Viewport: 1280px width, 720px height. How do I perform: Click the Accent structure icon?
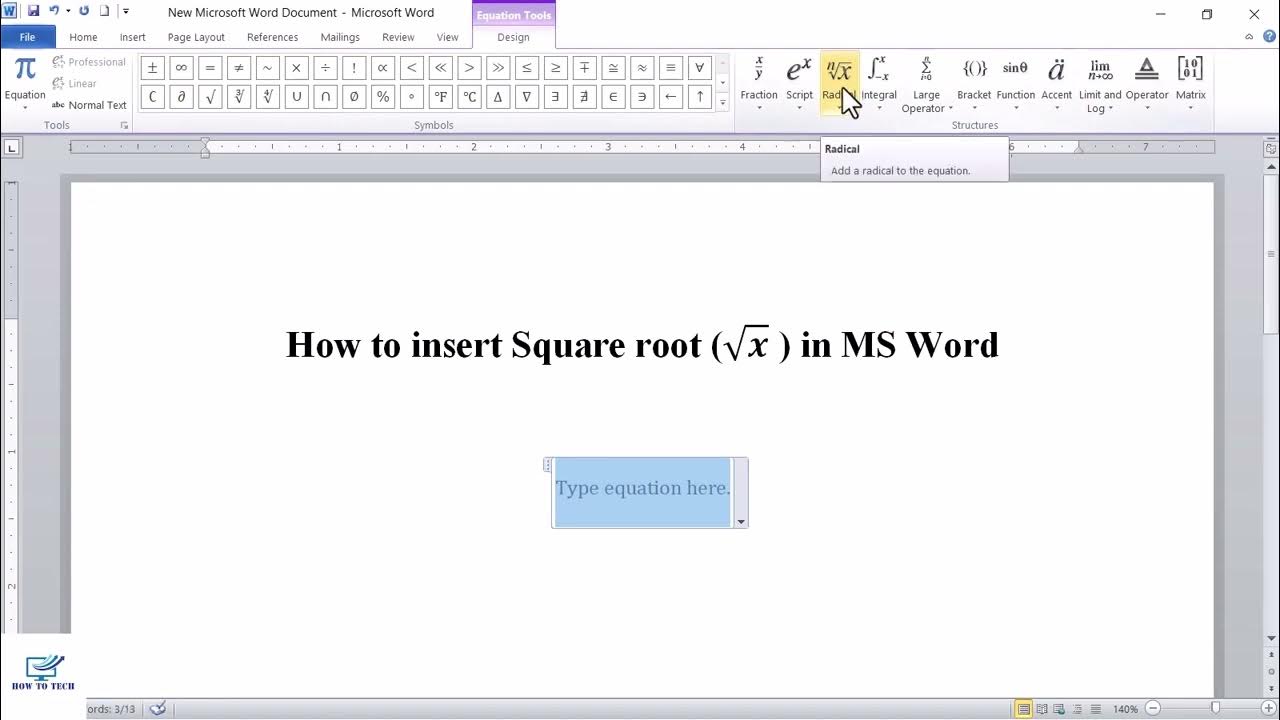point(1056,82)
